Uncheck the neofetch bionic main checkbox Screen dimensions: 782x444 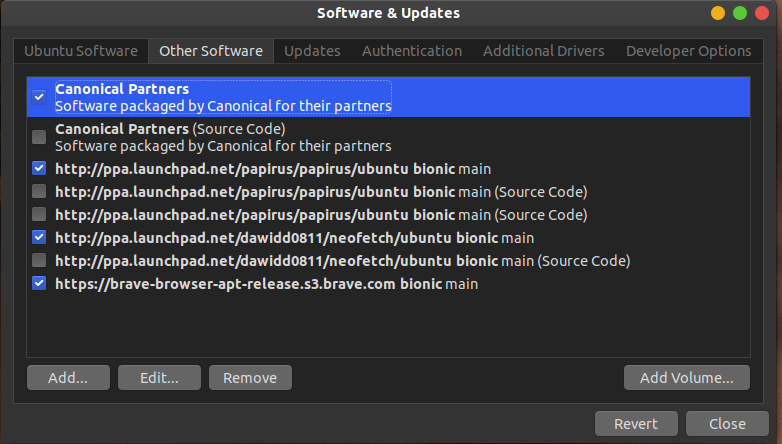tap(39, 237)
